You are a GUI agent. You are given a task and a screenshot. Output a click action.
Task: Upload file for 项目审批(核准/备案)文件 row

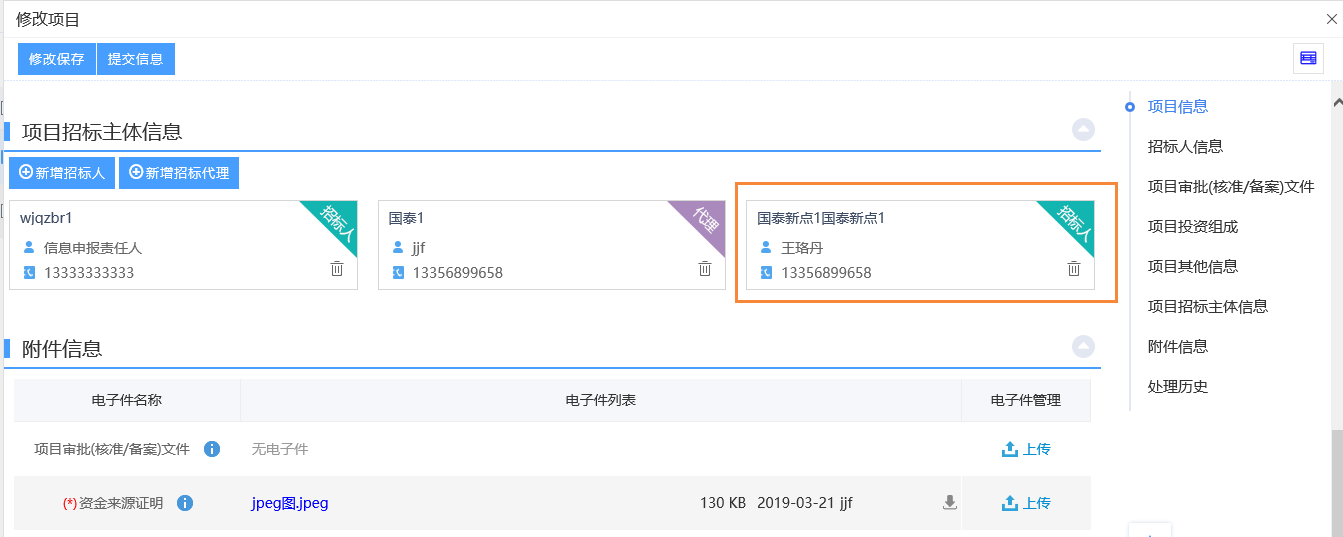(x=1026, y=450)
